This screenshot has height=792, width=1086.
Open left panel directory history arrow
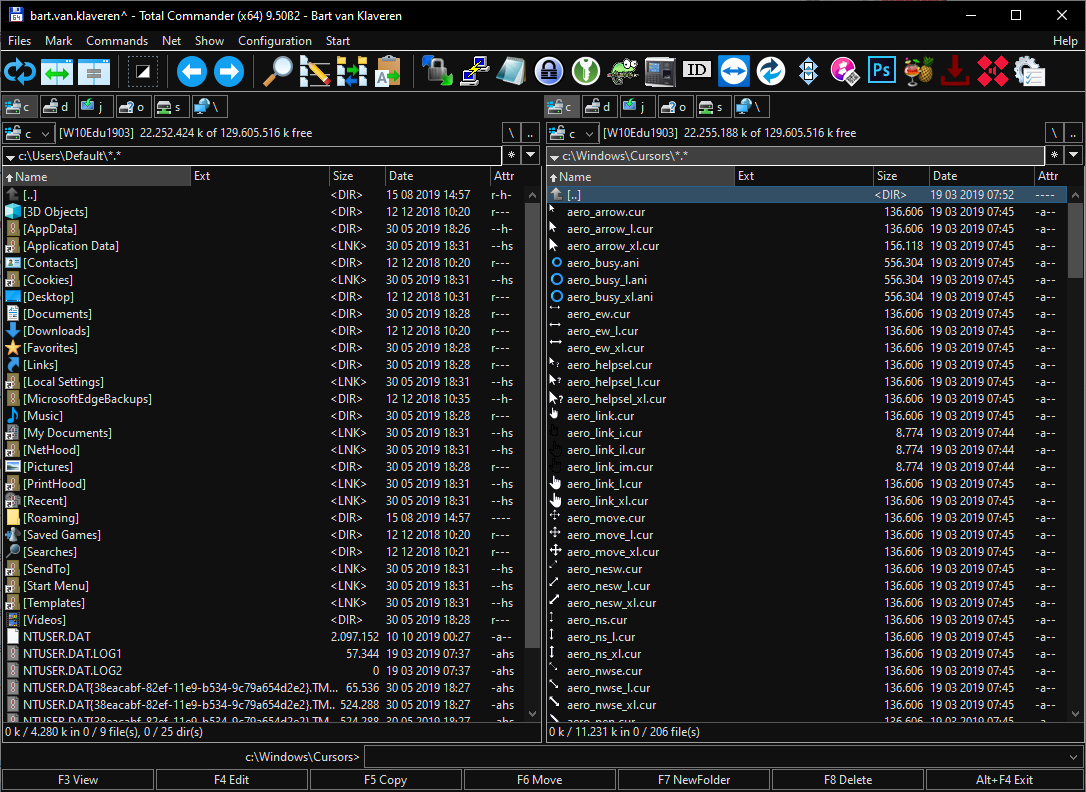(x=531, y=155)
